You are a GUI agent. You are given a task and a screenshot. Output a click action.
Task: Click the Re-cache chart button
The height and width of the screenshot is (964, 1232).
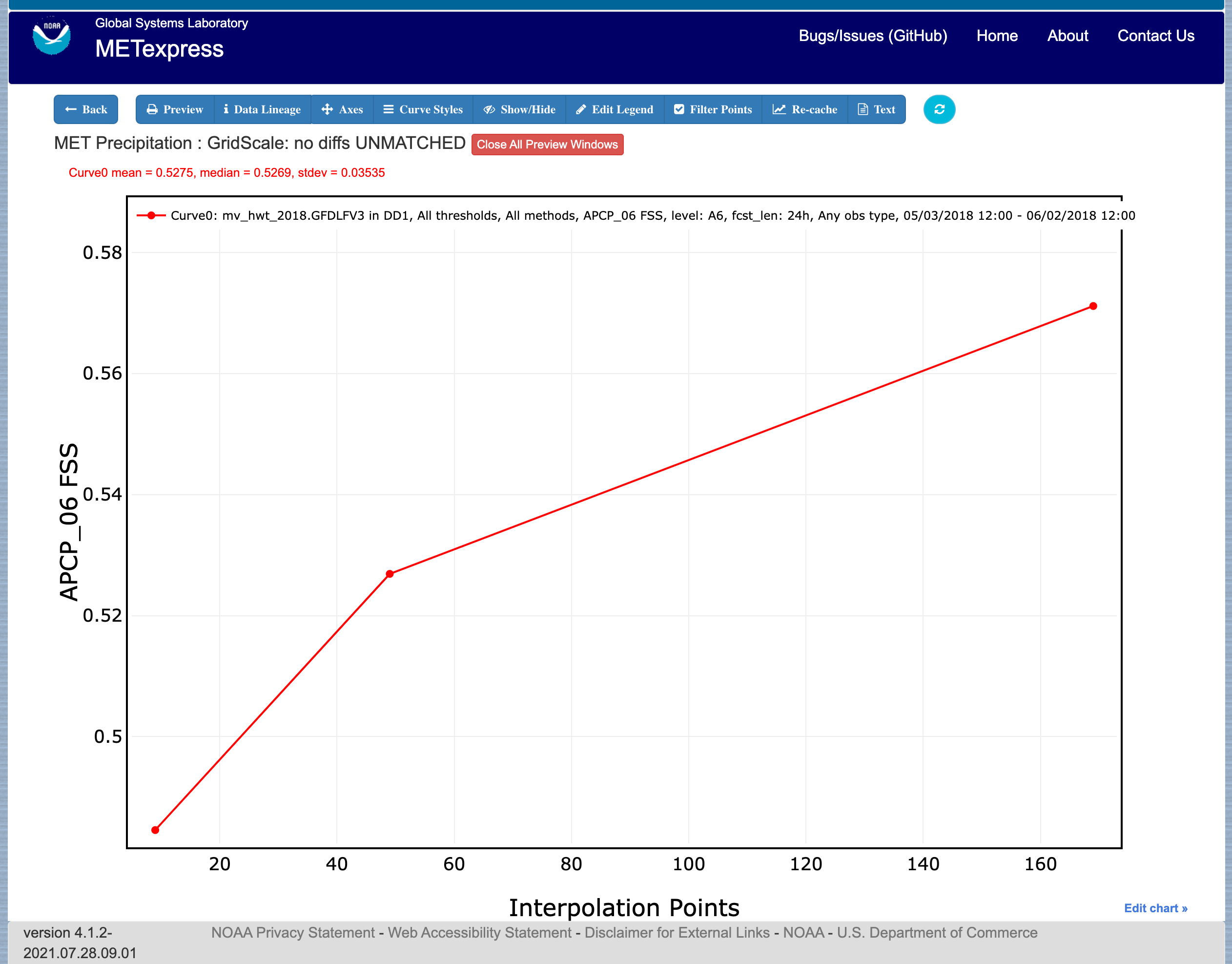[805, 109]
